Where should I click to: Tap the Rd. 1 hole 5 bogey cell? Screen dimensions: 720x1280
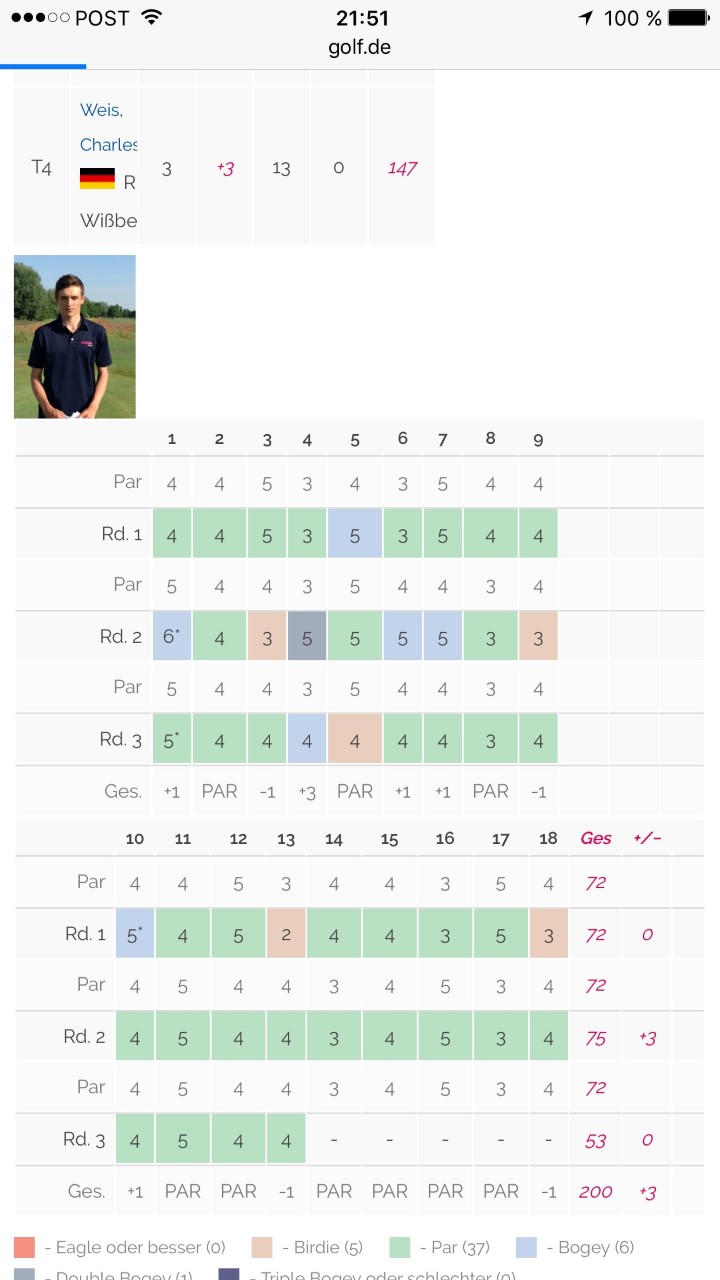click(x=355, y=534)
